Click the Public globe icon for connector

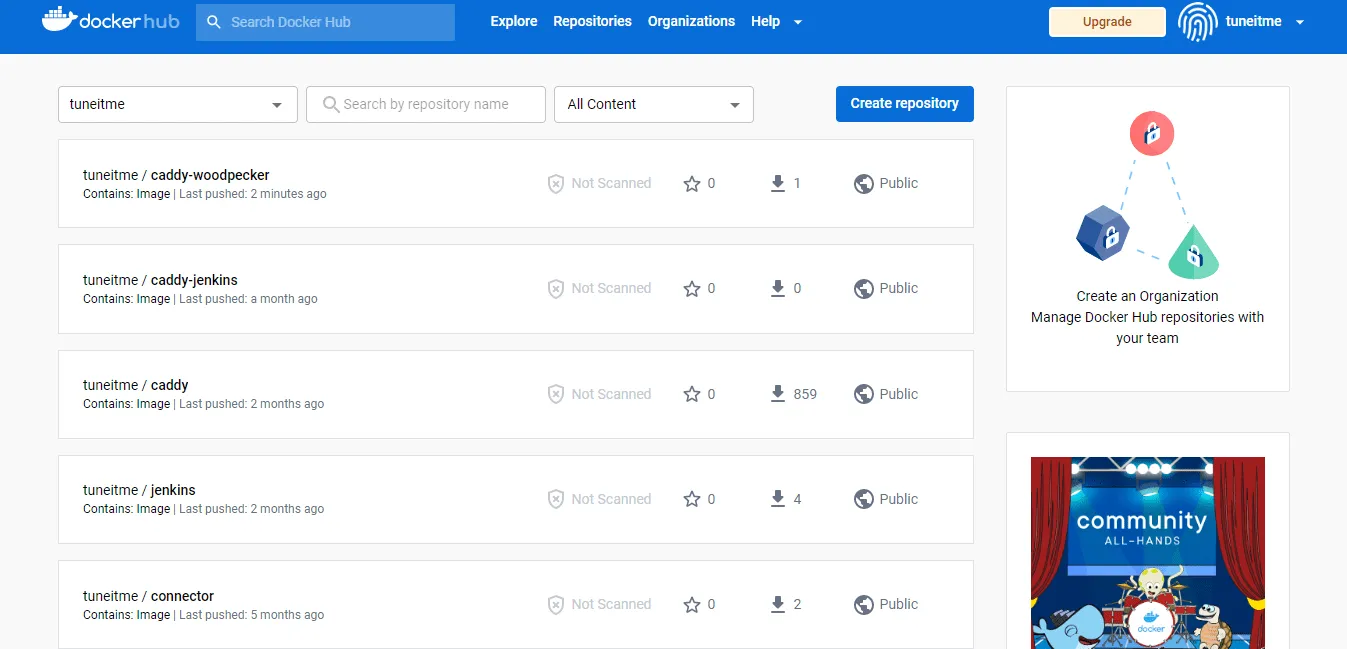point(864,604)
